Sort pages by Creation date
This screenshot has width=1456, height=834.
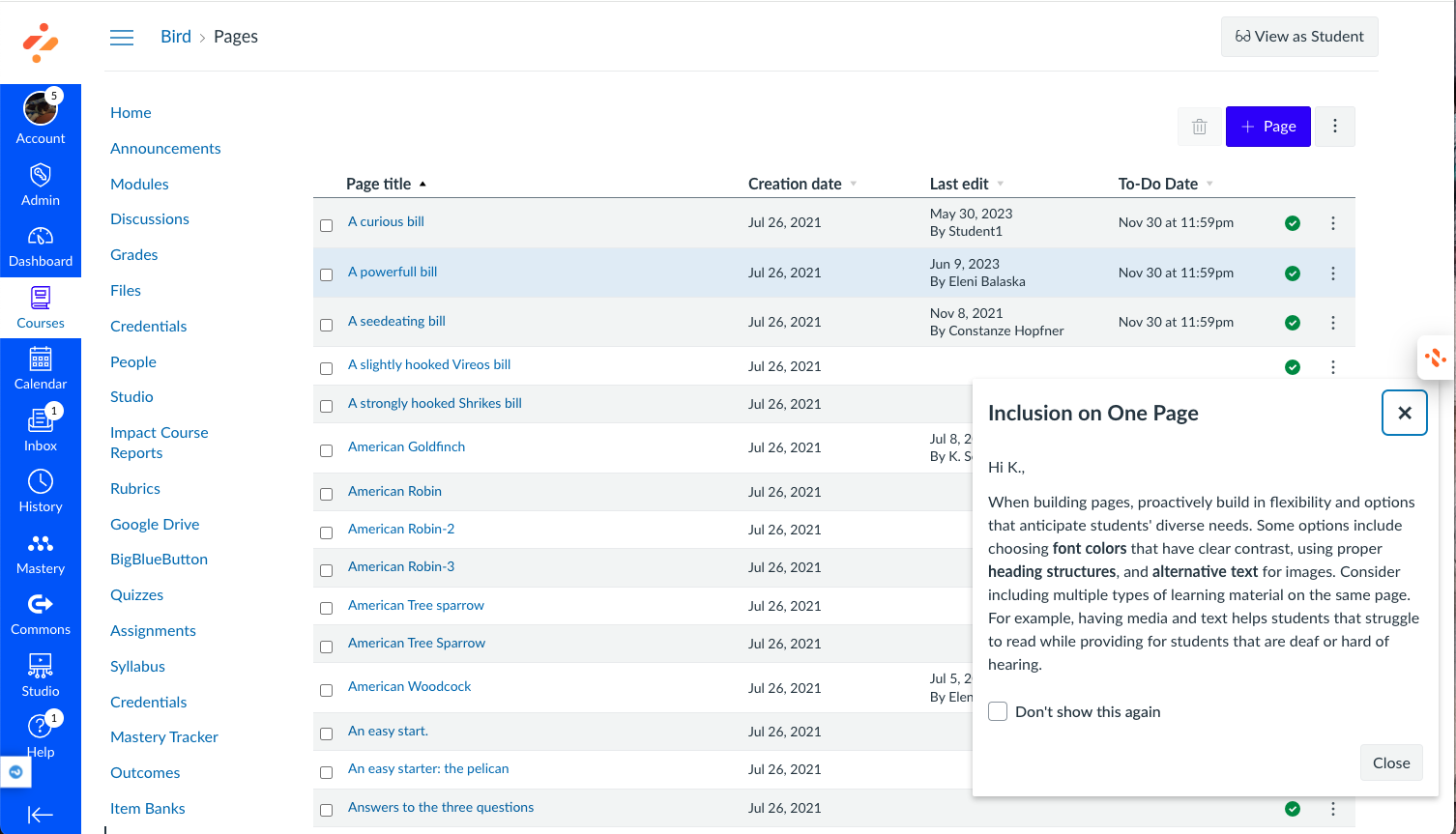pyautogui.click(x=802, y=184)
